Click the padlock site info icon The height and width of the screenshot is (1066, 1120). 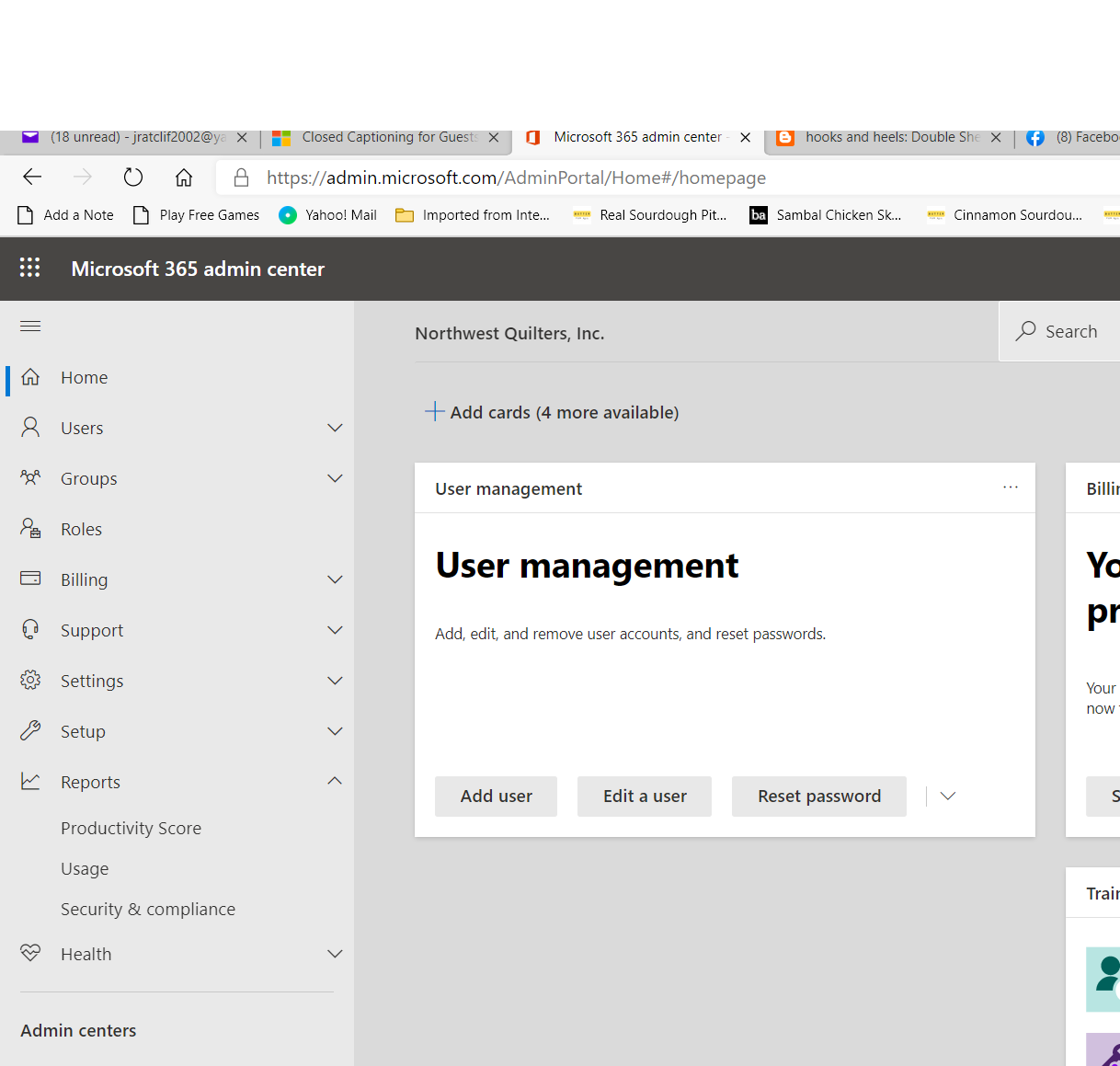[x=241, y=178]
